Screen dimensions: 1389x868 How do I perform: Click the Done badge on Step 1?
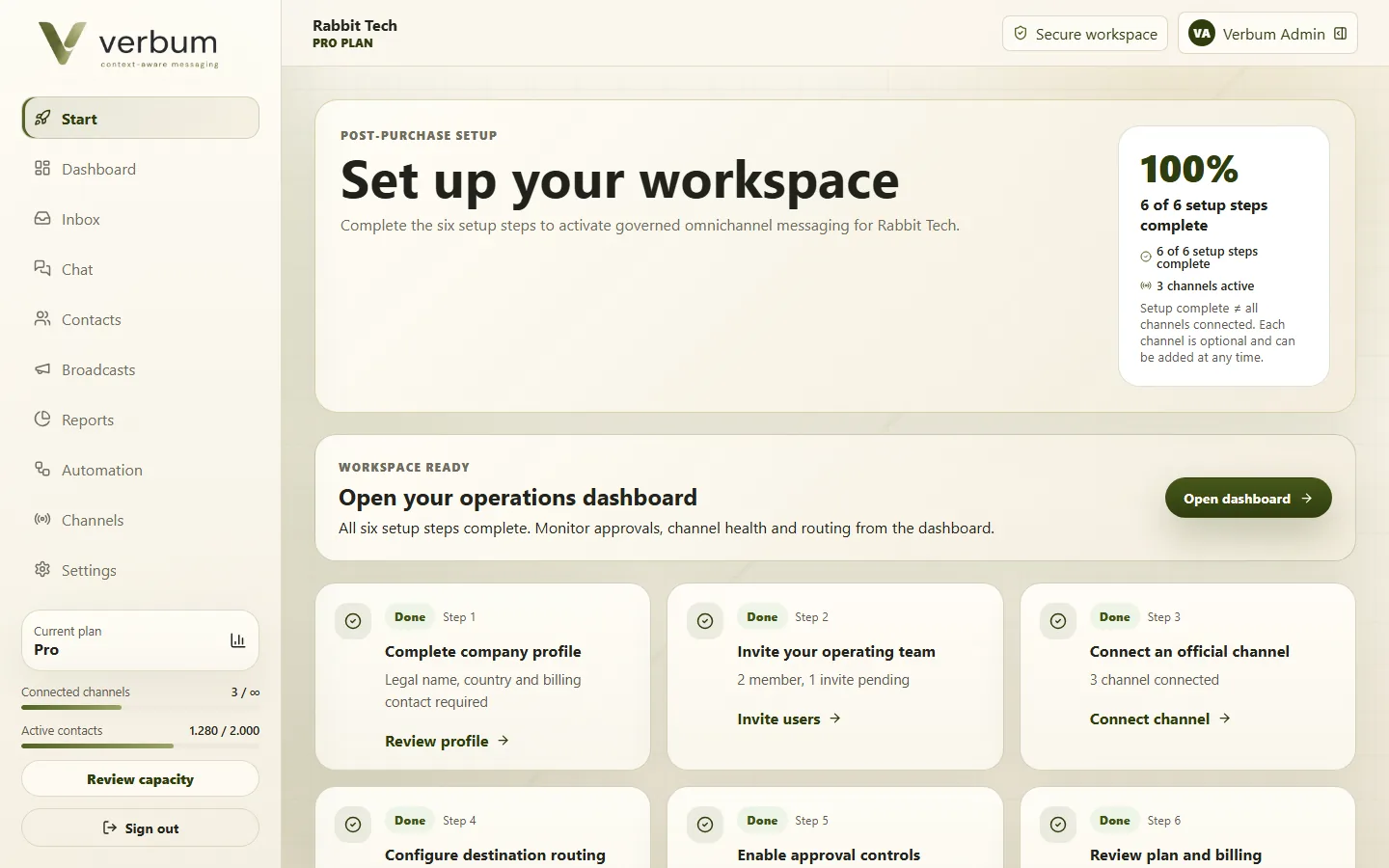[410, 617]
